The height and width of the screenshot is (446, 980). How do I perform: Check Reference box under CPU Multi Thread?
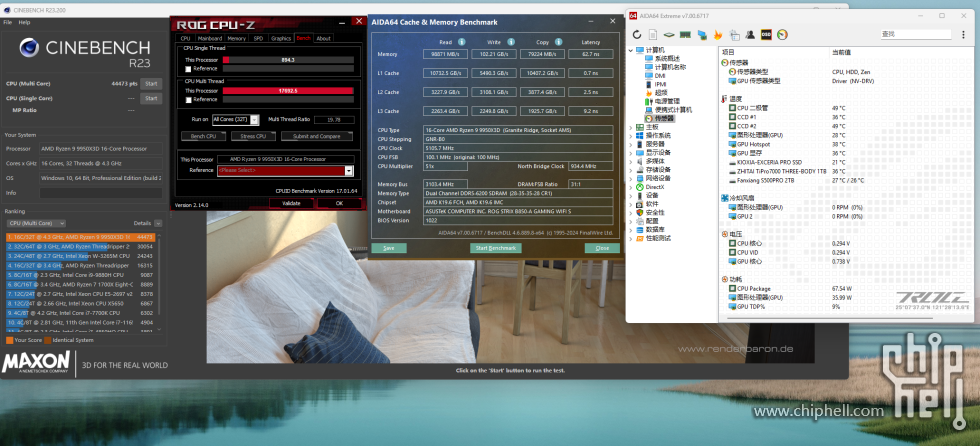(x=188, y=99)
